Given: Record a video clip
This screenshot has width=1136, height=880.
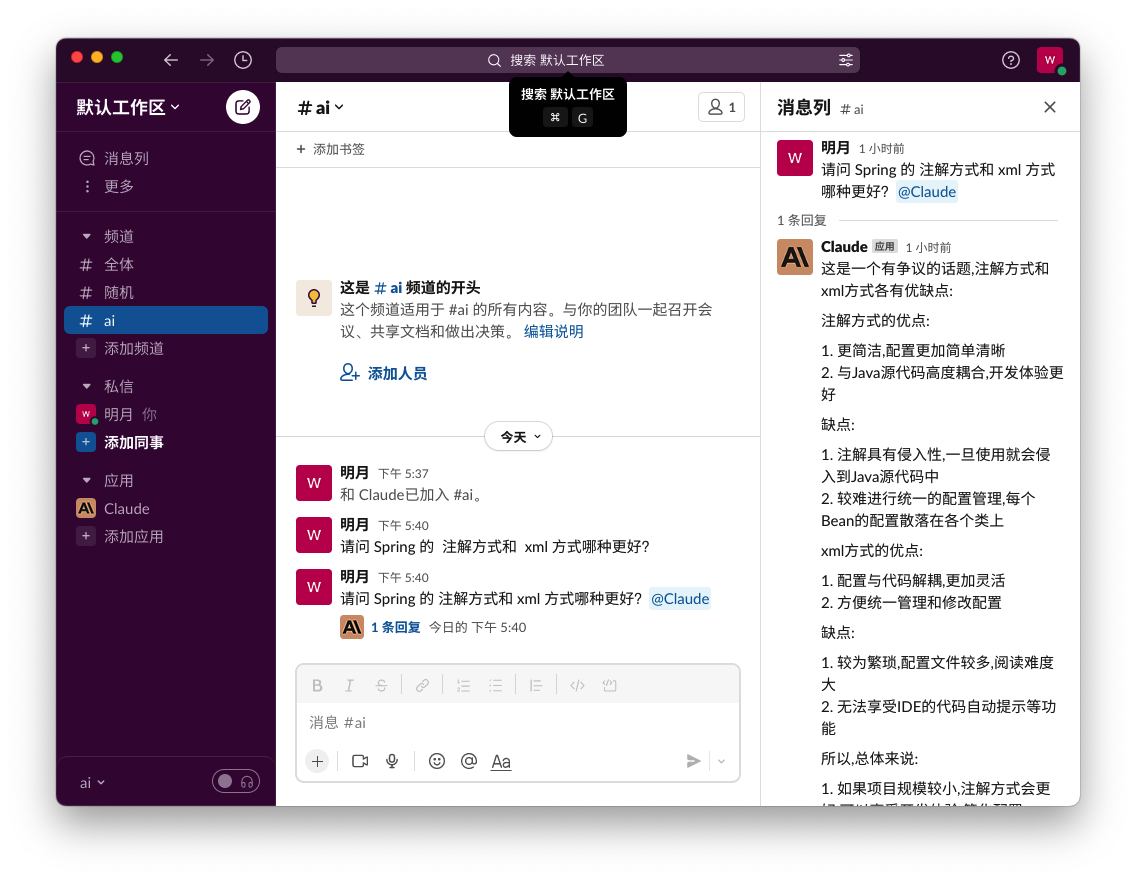Looking at the screenshot, I should point(360,761).
